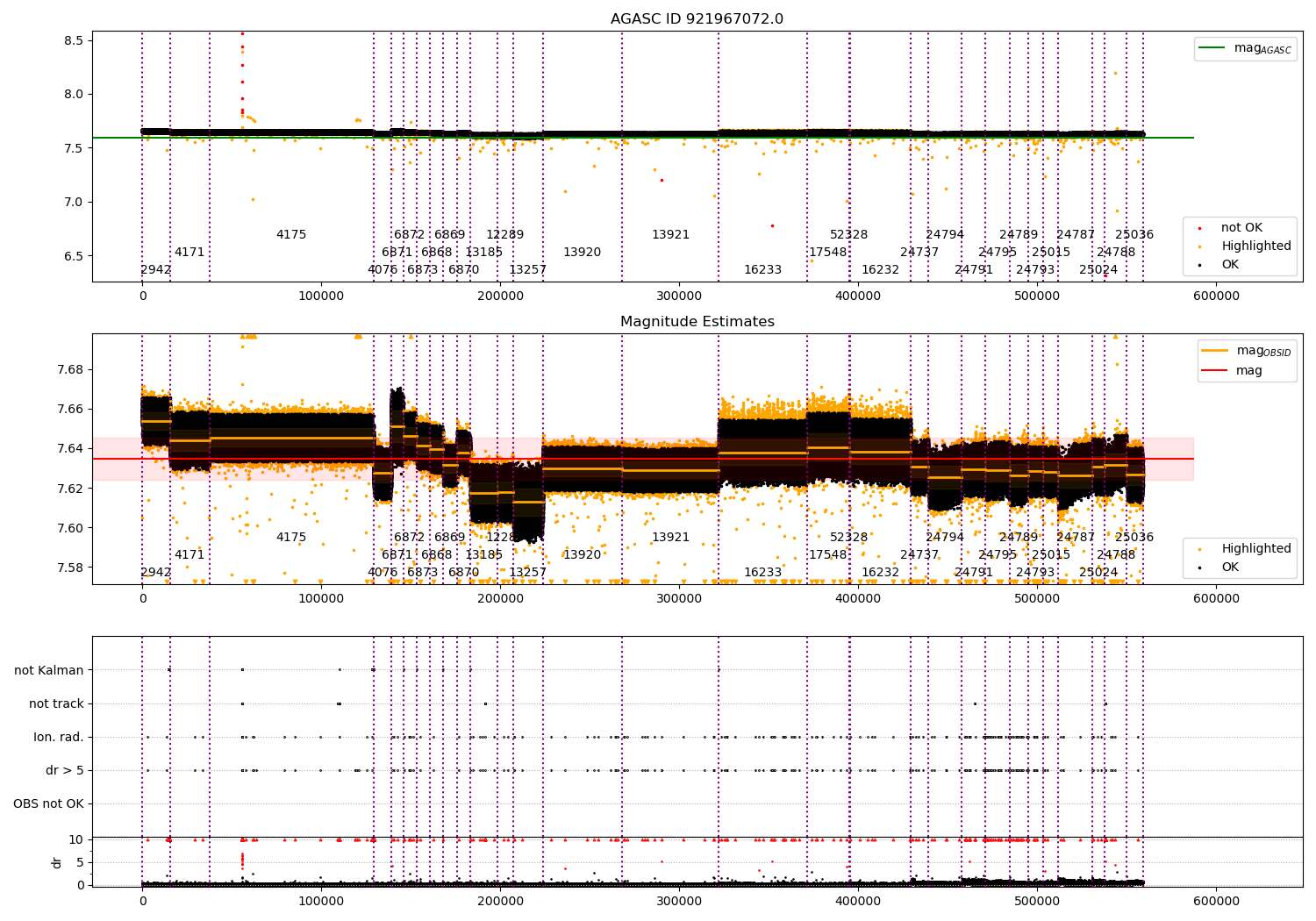This screenshot has width=1316, height=921.
Task: Select obsid label 4076 in the top panel
Action: (x=383, y=270)
